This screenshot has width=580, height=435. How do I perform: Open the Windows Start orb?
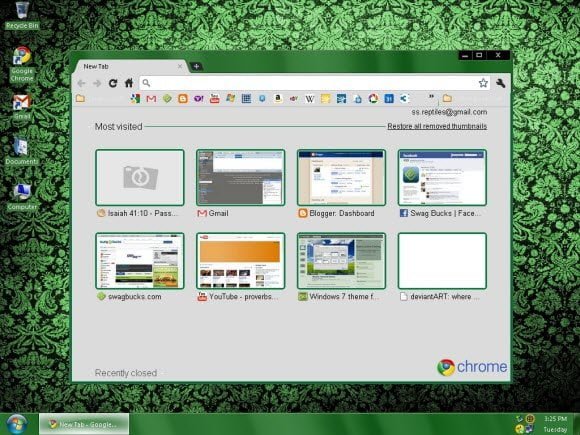(16, 424)
